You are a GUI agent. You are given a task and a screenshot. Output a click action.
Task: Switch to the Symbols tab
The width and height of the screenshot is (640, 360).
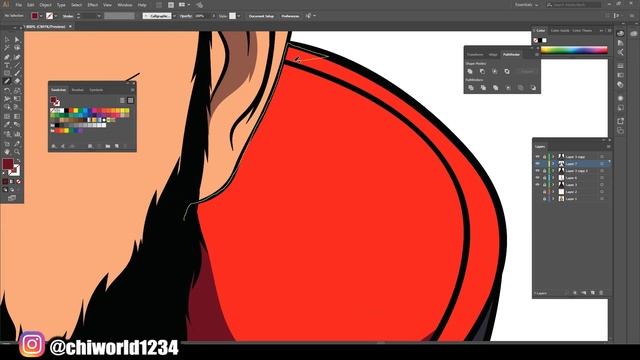96,90
